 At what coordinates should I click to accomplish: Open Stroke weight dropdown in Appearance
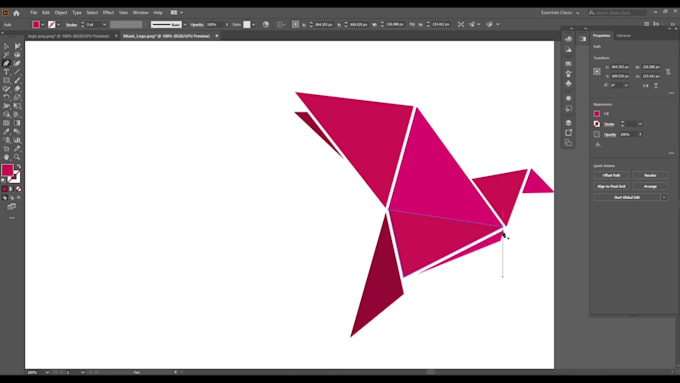tap(640, 124)
